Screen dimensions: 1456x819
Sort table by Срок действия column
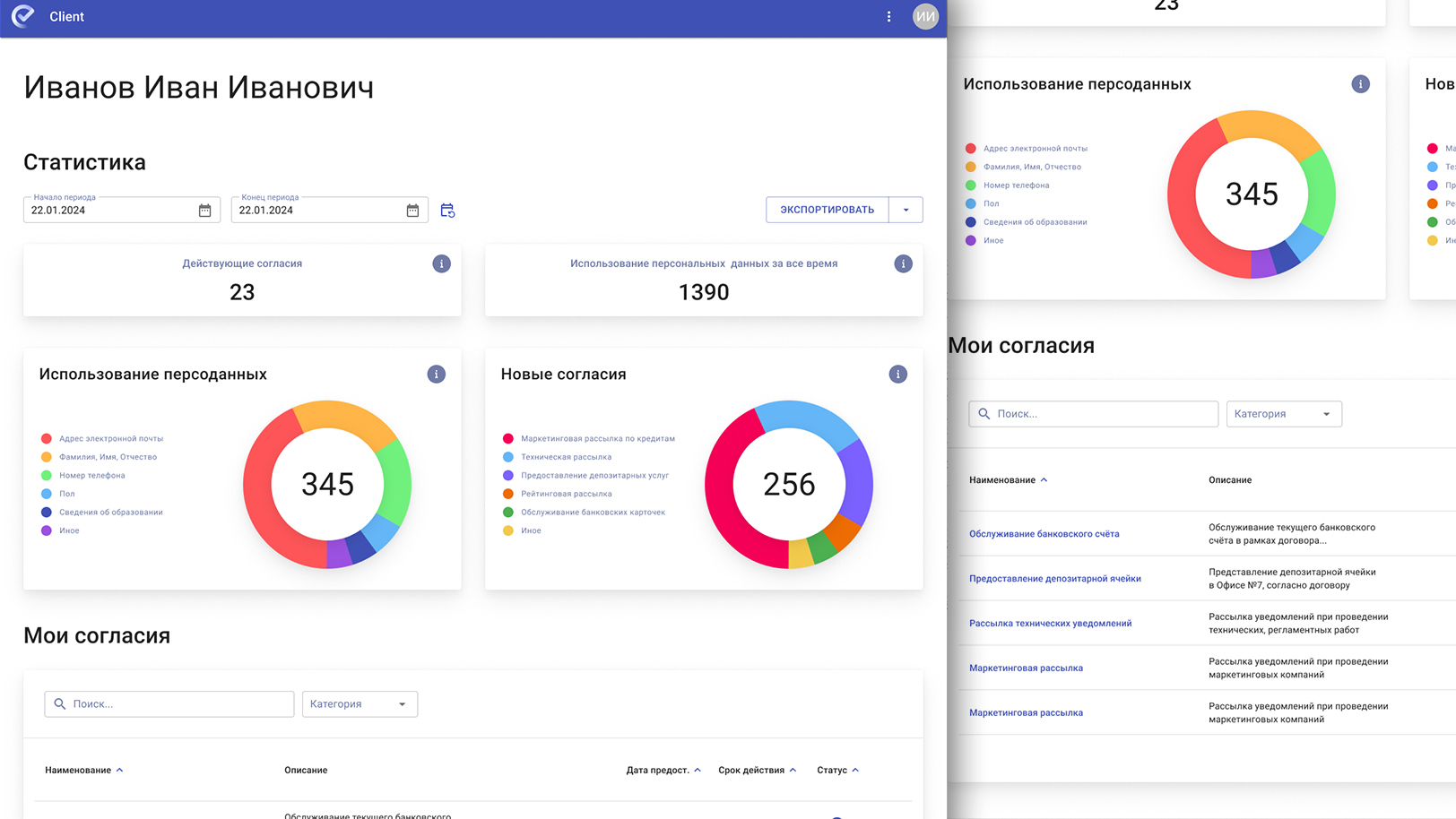pos(757,771)
